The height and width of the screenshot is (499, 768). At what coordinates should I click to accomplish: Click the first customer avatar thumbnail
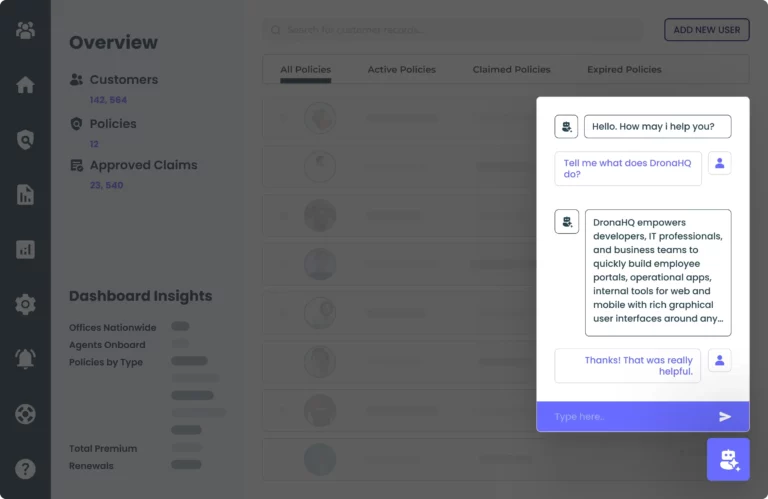tap(320, 118)
